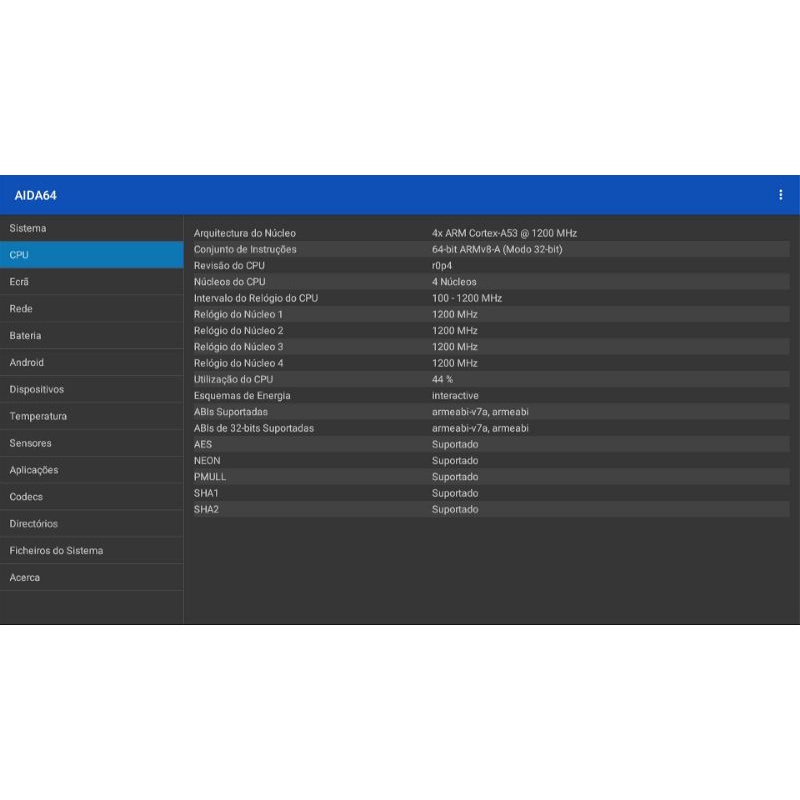The image size is (800, 800).
Task: Select the 4 Núcleos value
Action: [x=454, y=282]
